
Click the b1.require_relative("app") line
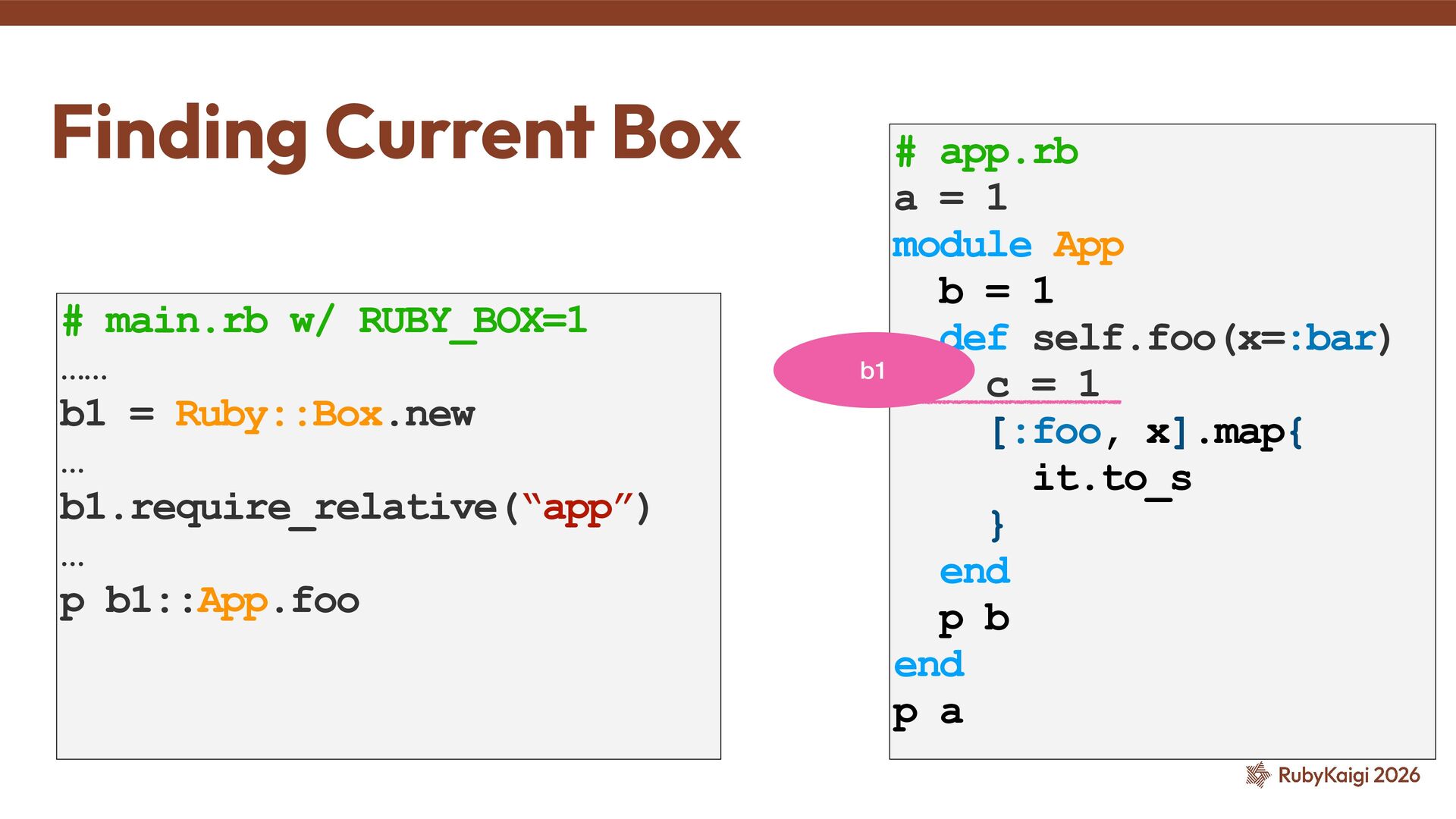click(355, 507)
